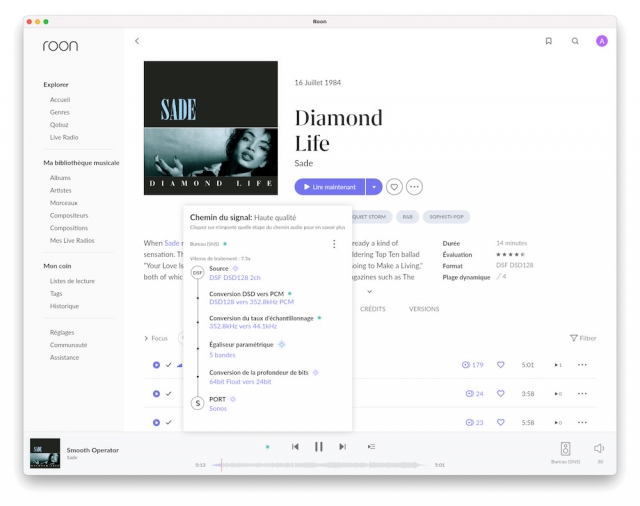
Task: Open Artistes in the sidebar
Action: 61,191
